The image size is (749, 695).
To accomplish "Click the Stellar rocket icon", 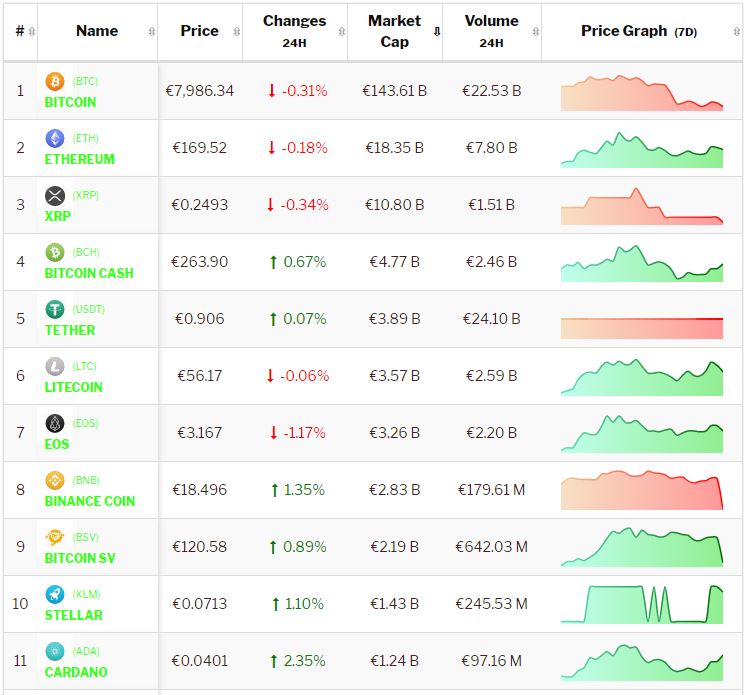I will pyautogui.click(x=55, y=595).
